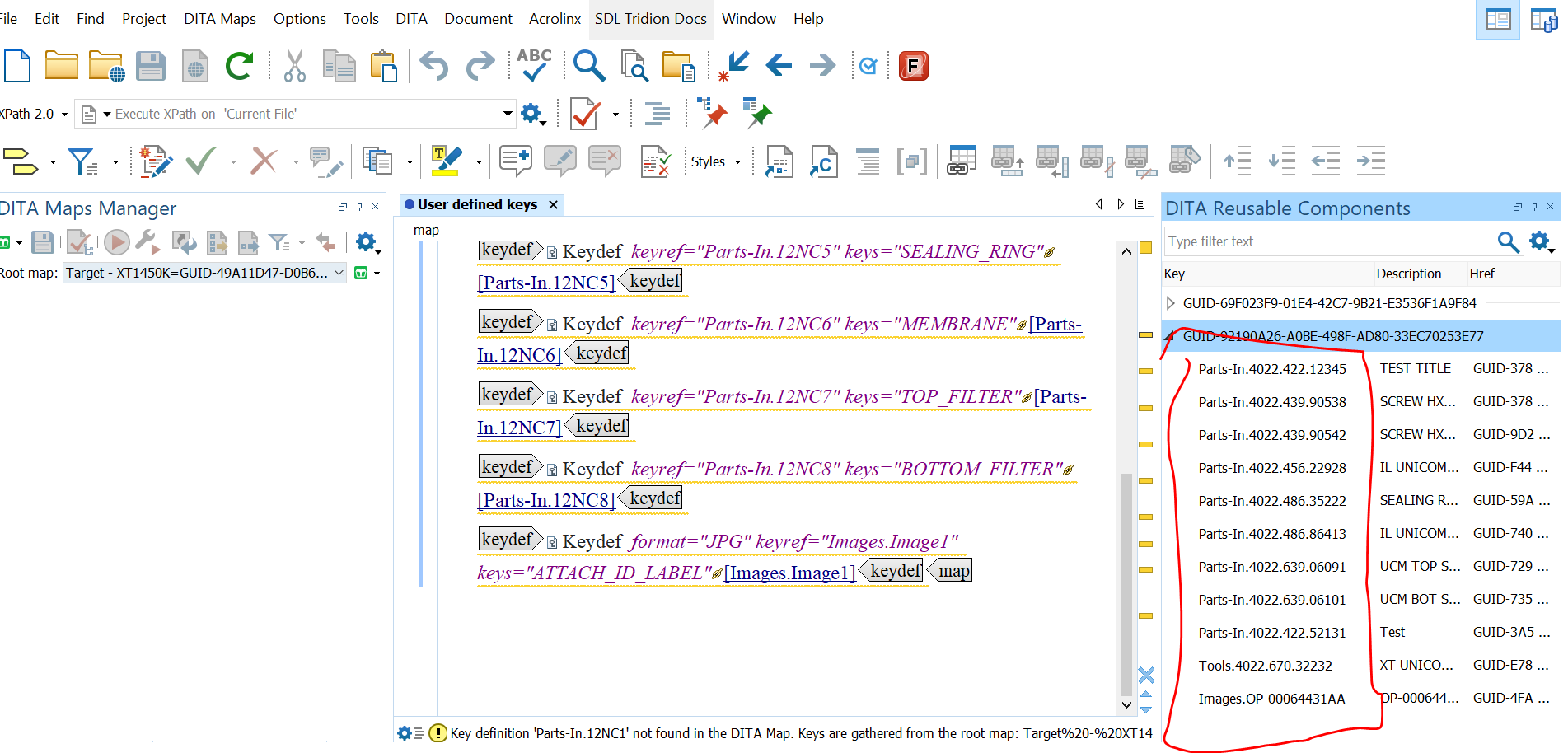Image resolution: width=1568 pixels, height=753 pixels.
Task: Copy selection with the copy icon
Action: (x=339, y=66)
